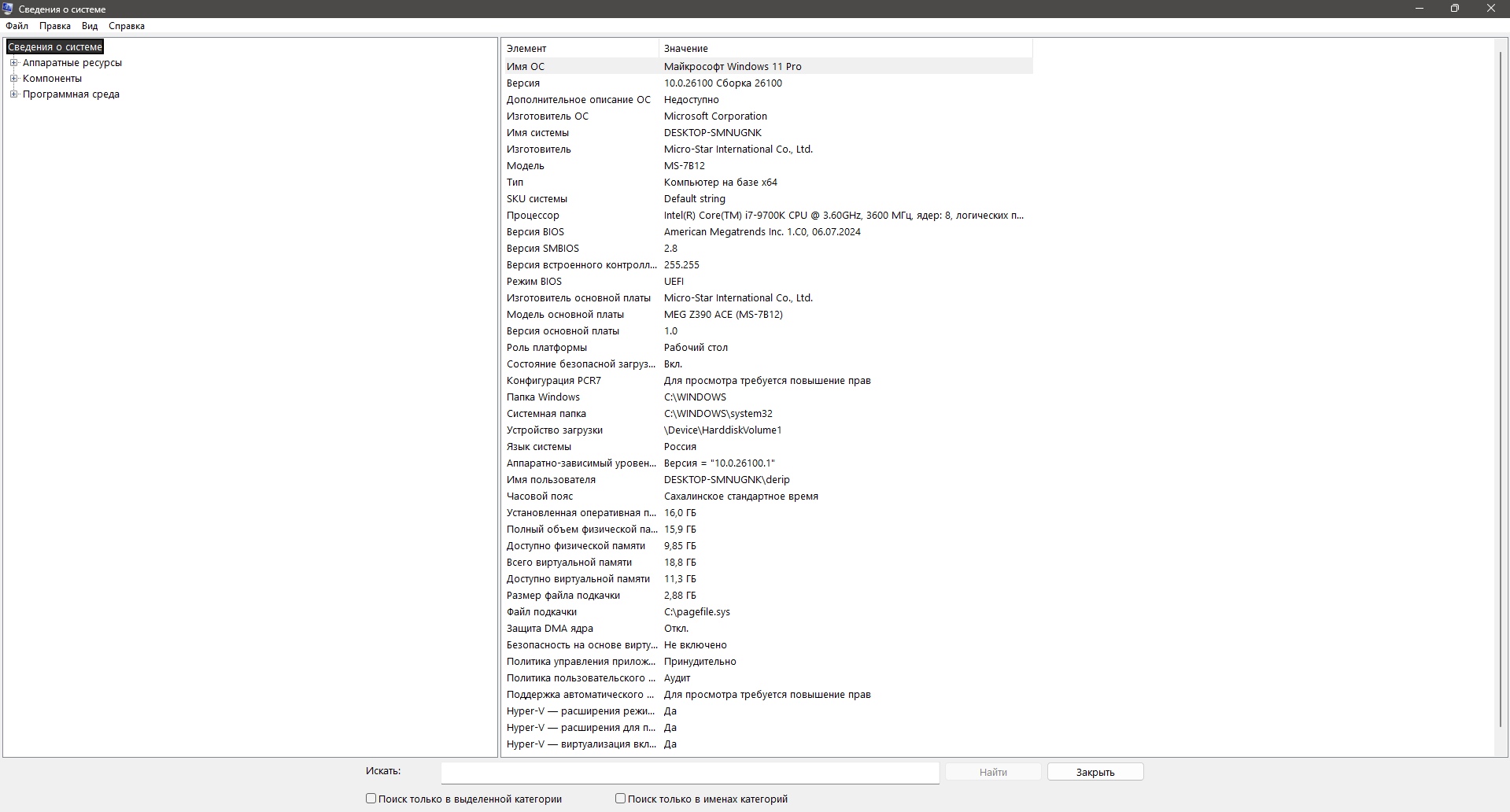Click the MEG Z390 ACE (MS-7B12) value
This screenshot has width=1510, height=812.
pyautogui.click(x=723, y=315)
